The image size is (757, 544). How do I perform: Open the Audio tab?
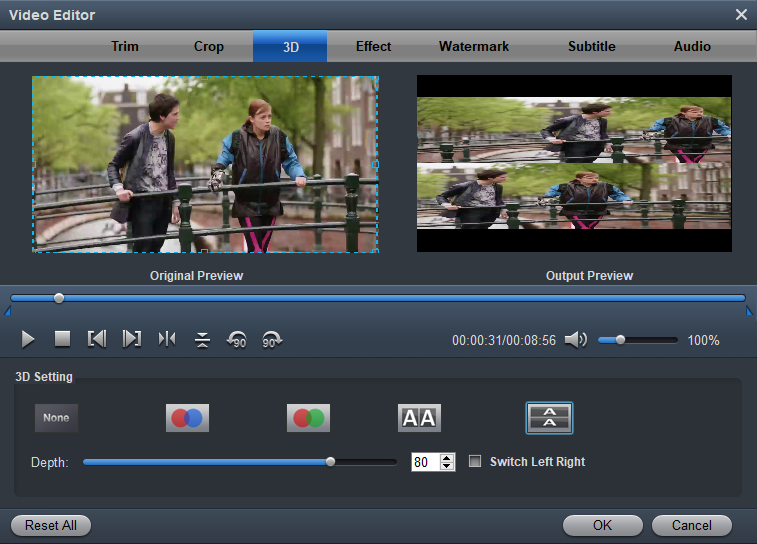point(692,46)
